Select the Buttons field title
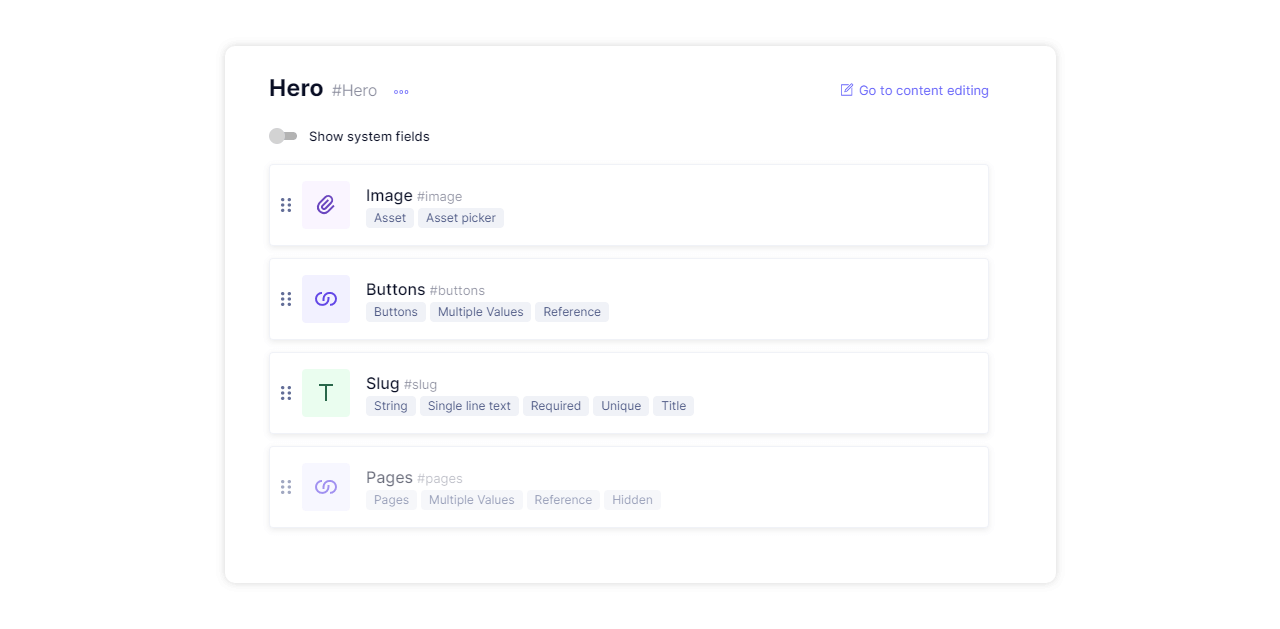This screenshot has height=629, width=1280. point(395,290)
